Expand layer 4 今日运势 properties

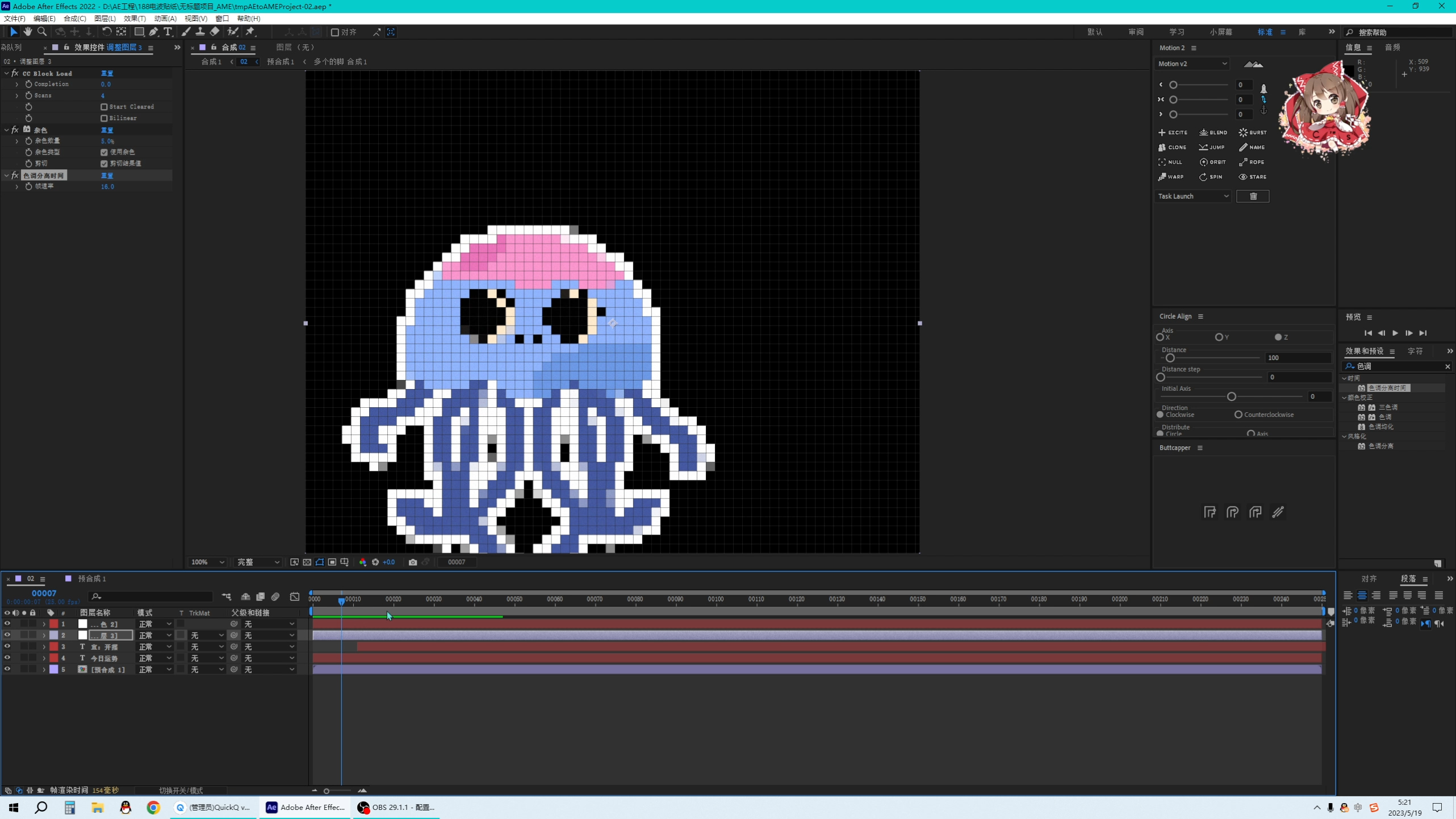44,658
